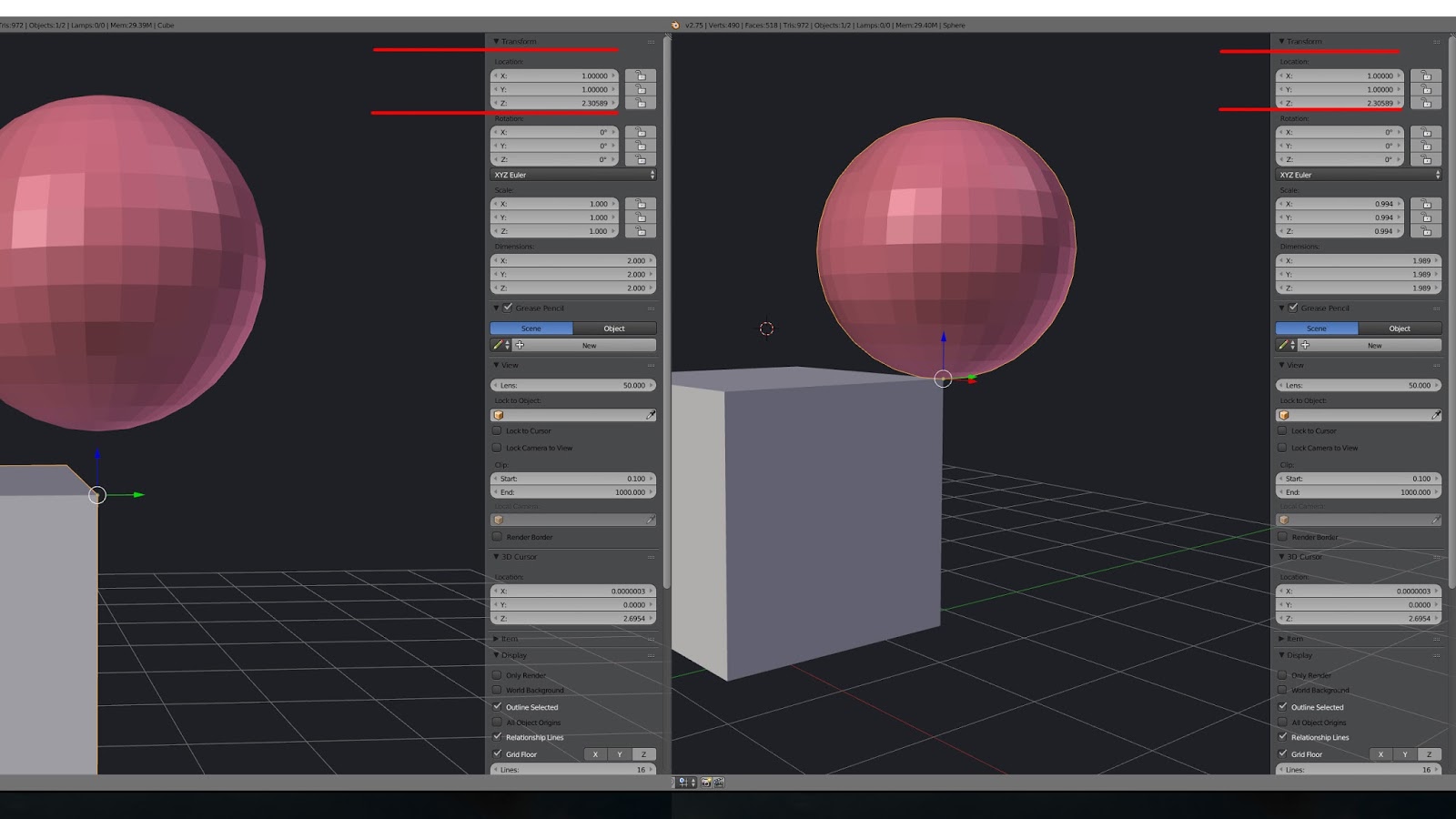1456x819 pixels.
Task: Click the render camera icon in bottom header
Action: coord(705,783)
